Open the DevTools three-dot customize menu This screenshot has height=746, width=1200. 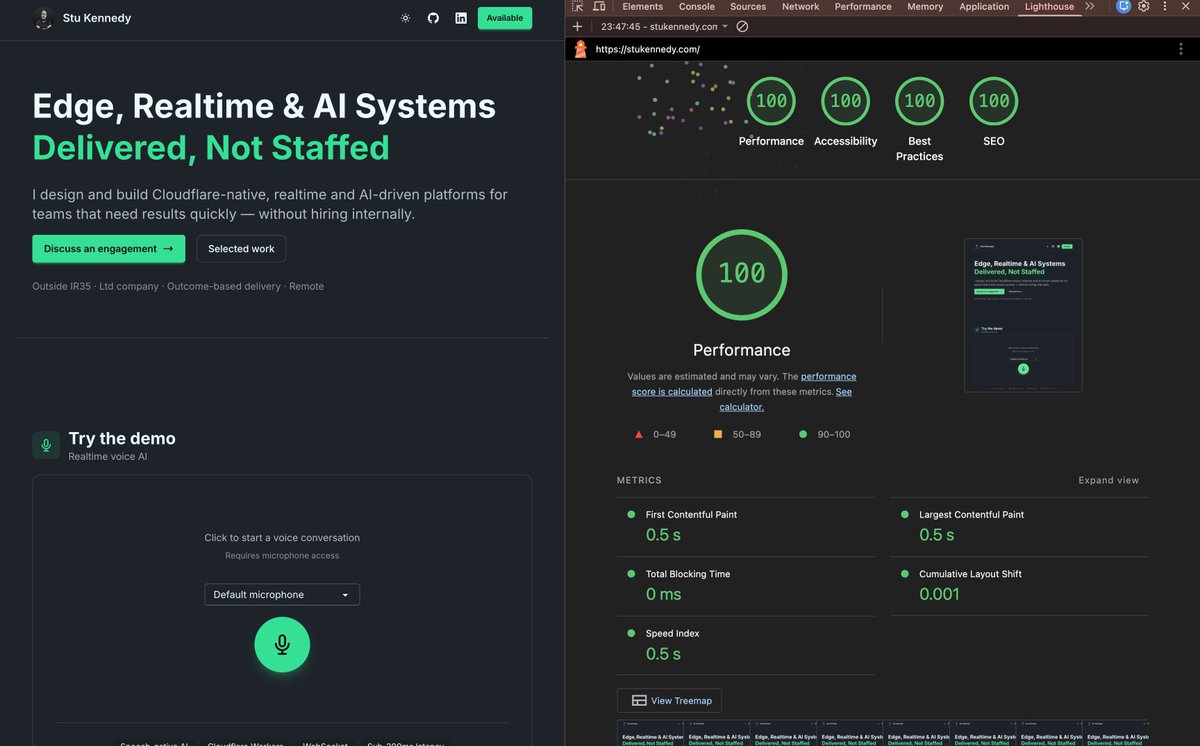[1165, 6]
